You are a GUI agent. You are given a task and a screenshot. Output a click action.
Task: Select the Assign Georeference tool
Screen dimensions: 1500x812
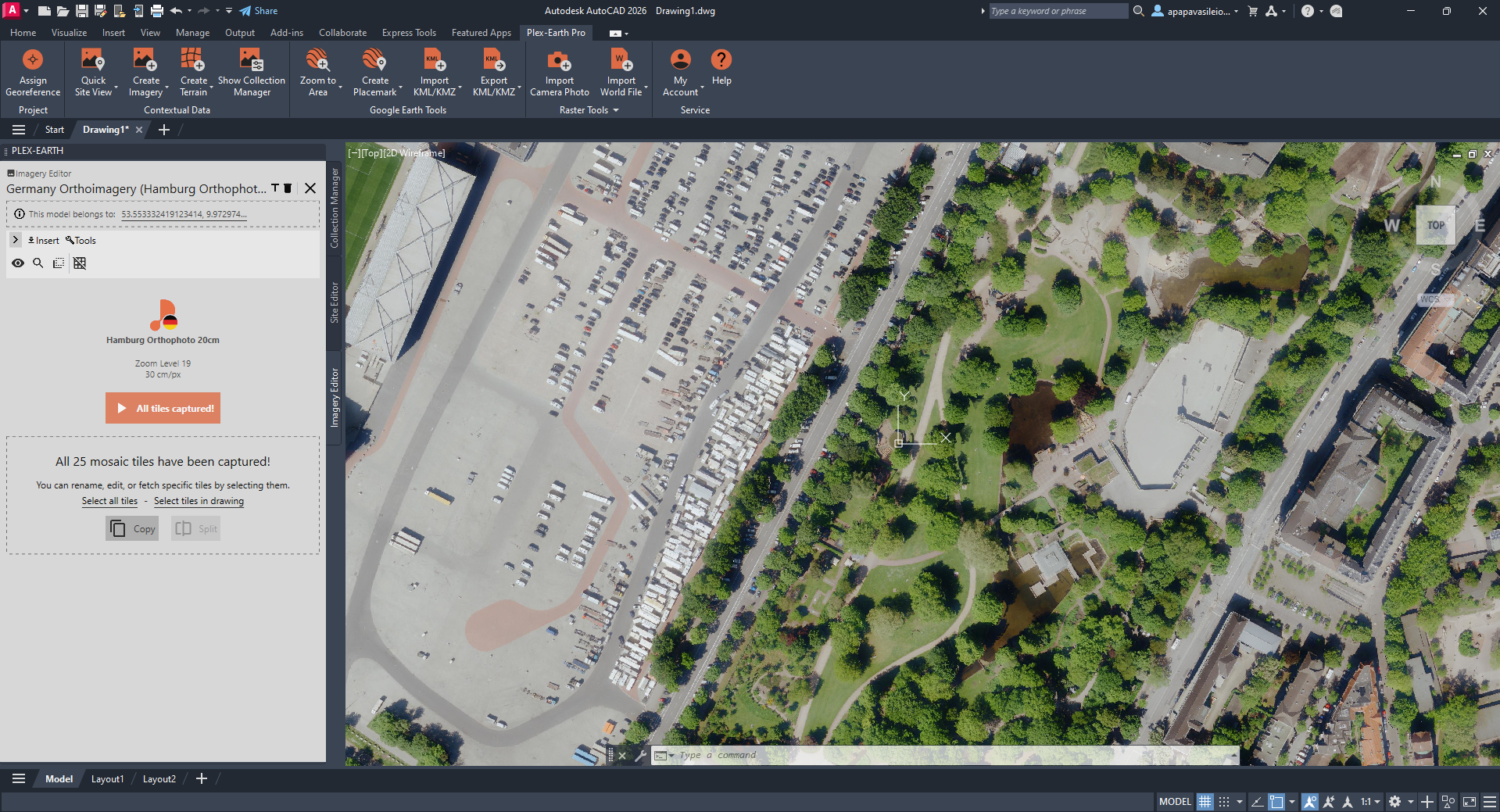tap(32, 70)
